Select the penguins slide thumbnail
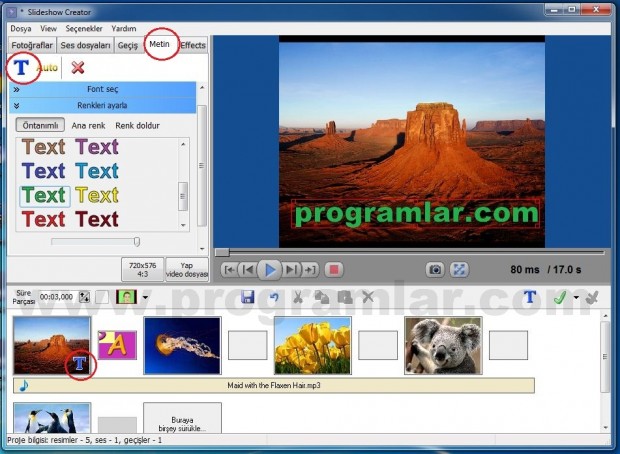Image resolution: width=620 pixels, height=454 pixels. (52, 418)
